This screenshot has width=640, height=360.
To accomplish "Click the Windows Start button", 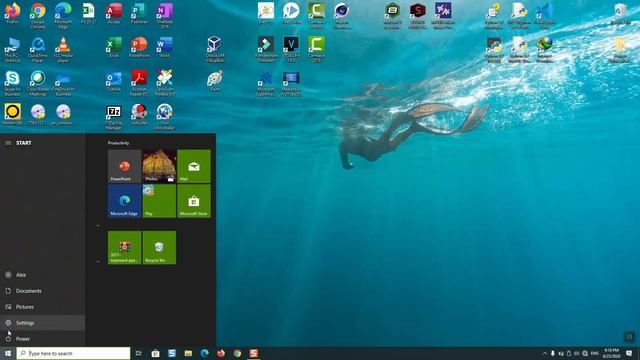I will coord(8,353).
